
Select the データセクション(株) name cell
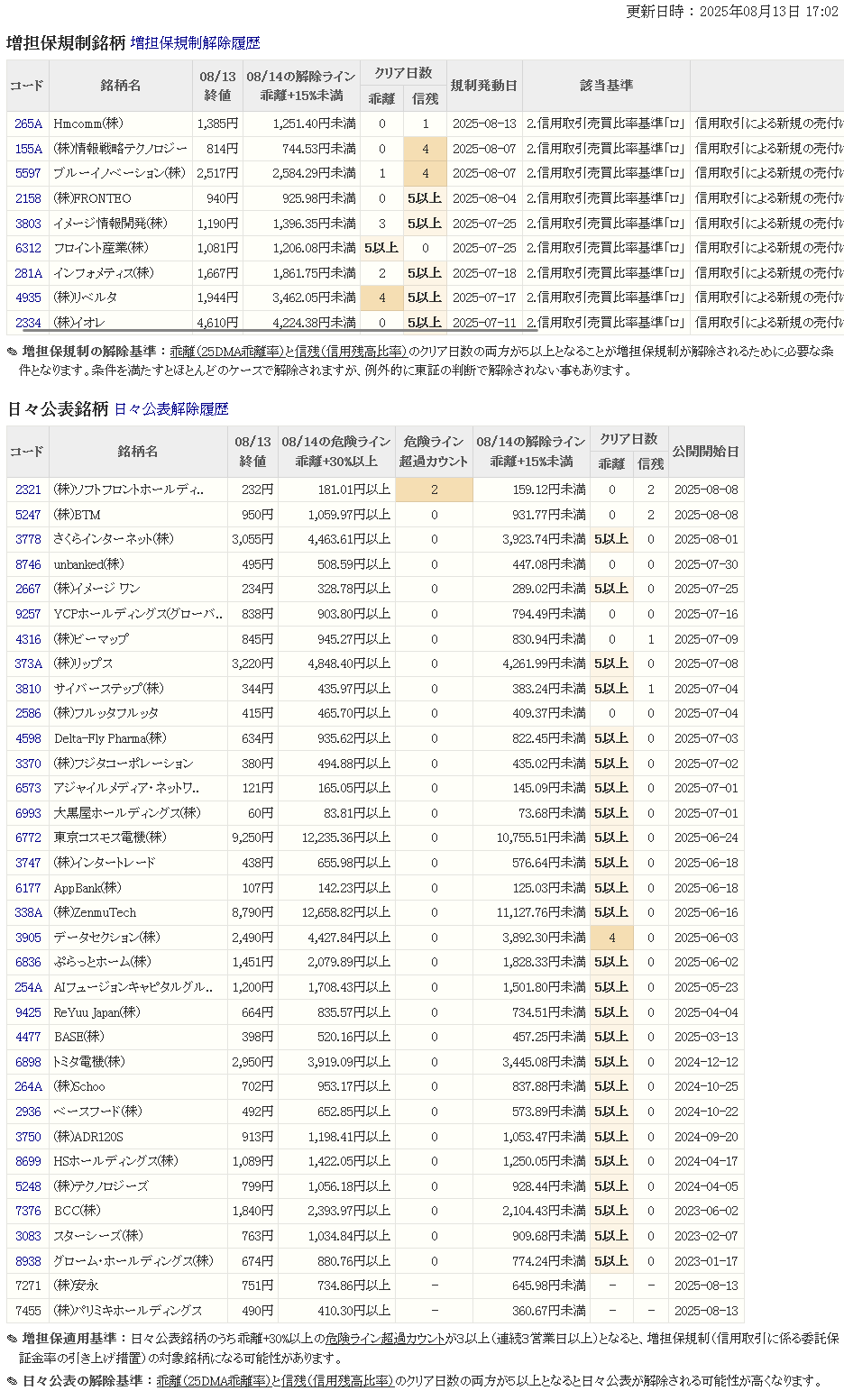[x=138, y=938]
